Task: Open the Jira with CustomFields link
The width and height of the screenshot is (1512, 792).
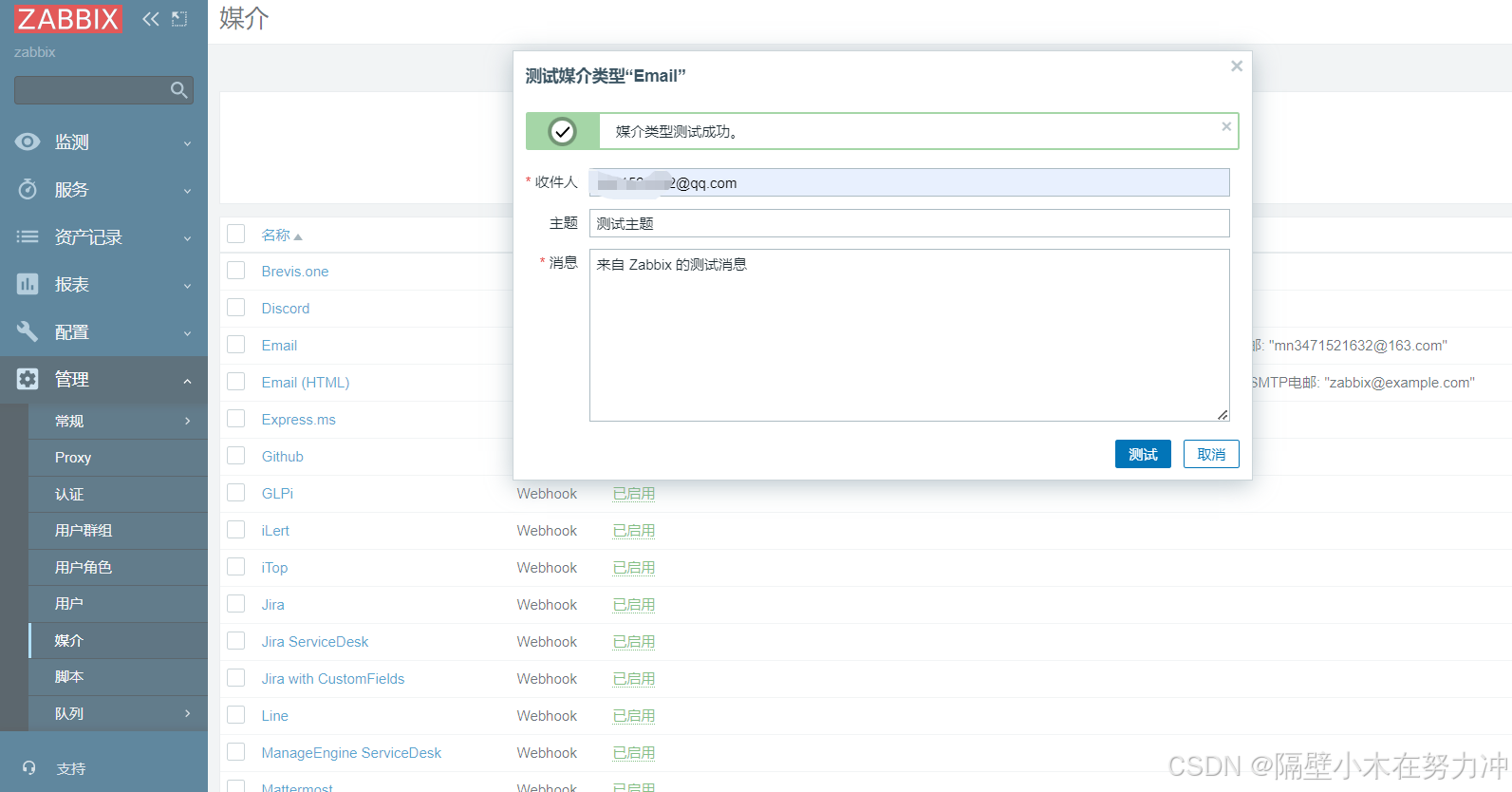Action: 333,679
